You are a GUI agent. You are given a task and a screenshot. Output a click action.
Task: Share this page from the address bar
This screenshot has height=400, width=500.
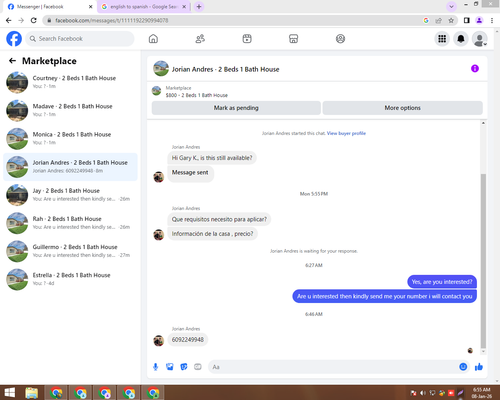point(438,20)
